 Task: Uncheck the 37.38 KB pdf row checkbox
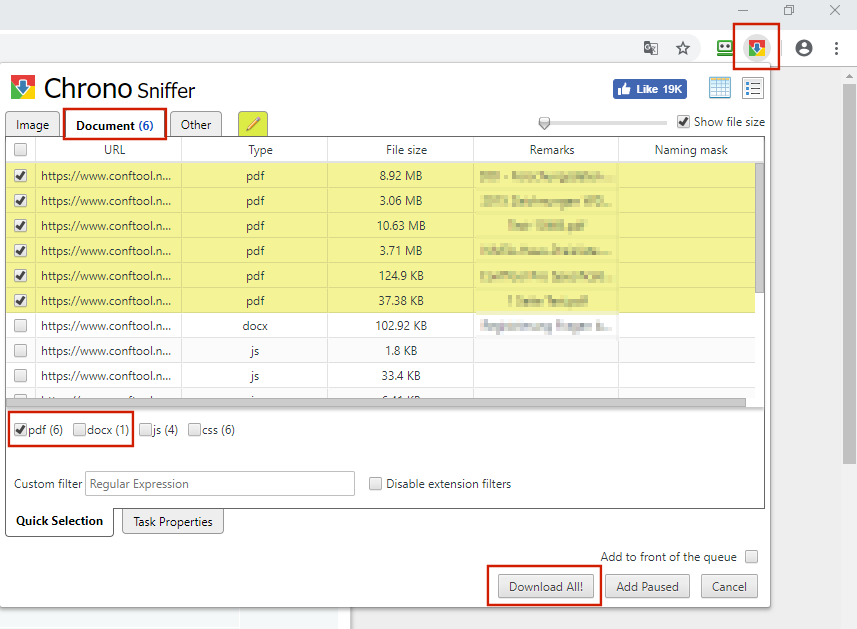pyautogui.click(x=21, y=301)
